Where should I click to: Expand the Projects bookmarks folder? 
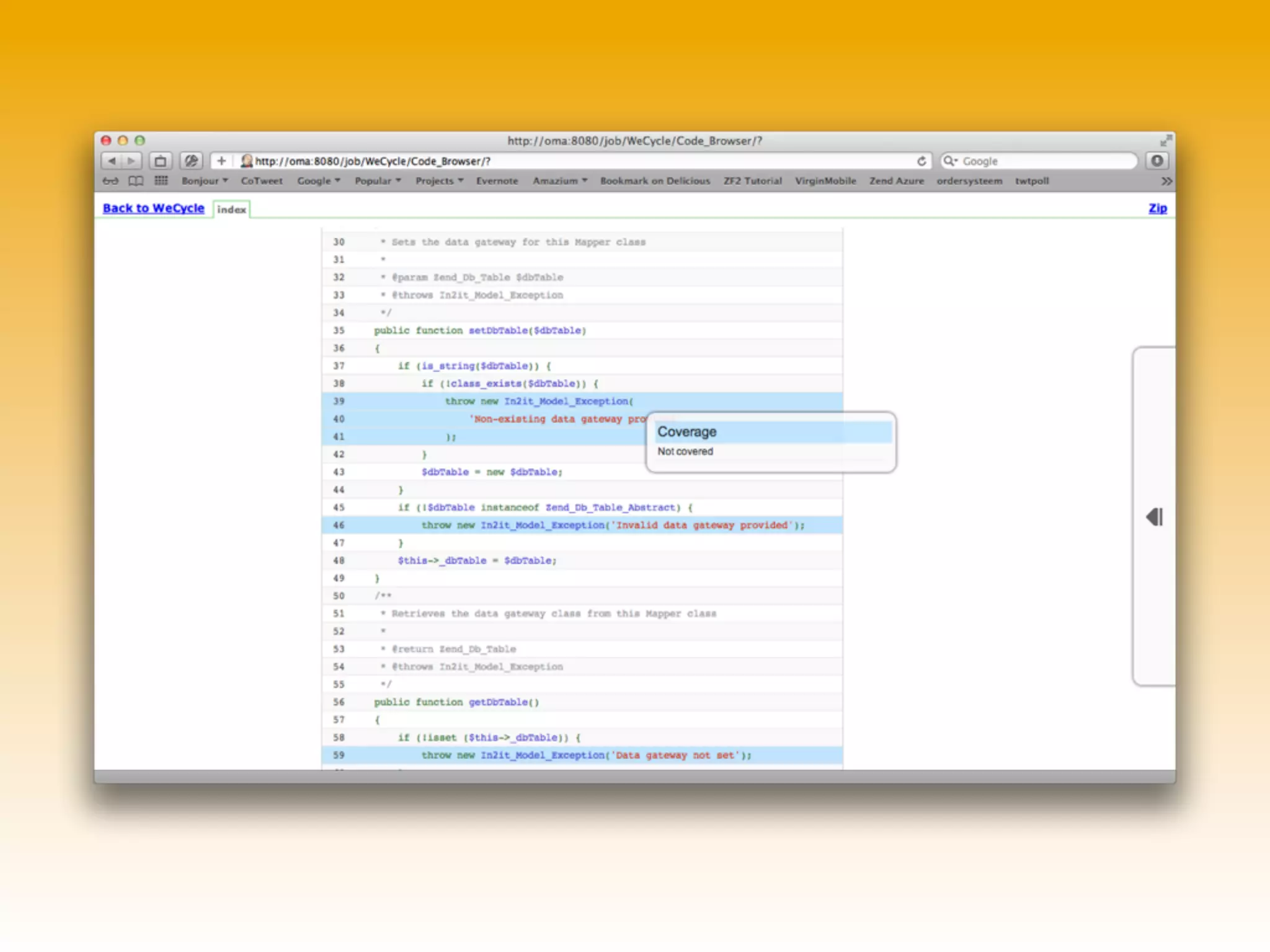pos(439,181)
